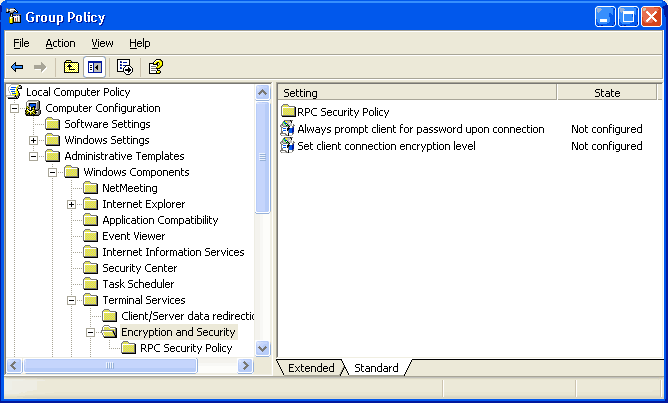This screenshot has height=403, width=668.
Task: Click the policy icon for Set client connection encryption level
Action: click(287, 145)
